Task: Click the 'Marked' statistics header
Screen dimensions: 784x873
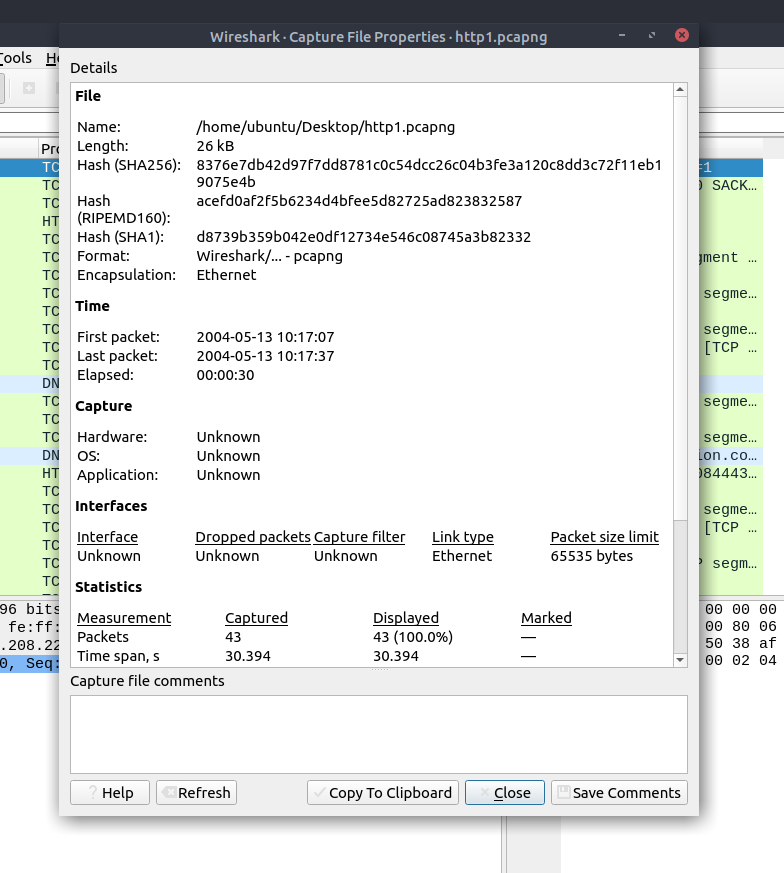Action: click(546, 618)
